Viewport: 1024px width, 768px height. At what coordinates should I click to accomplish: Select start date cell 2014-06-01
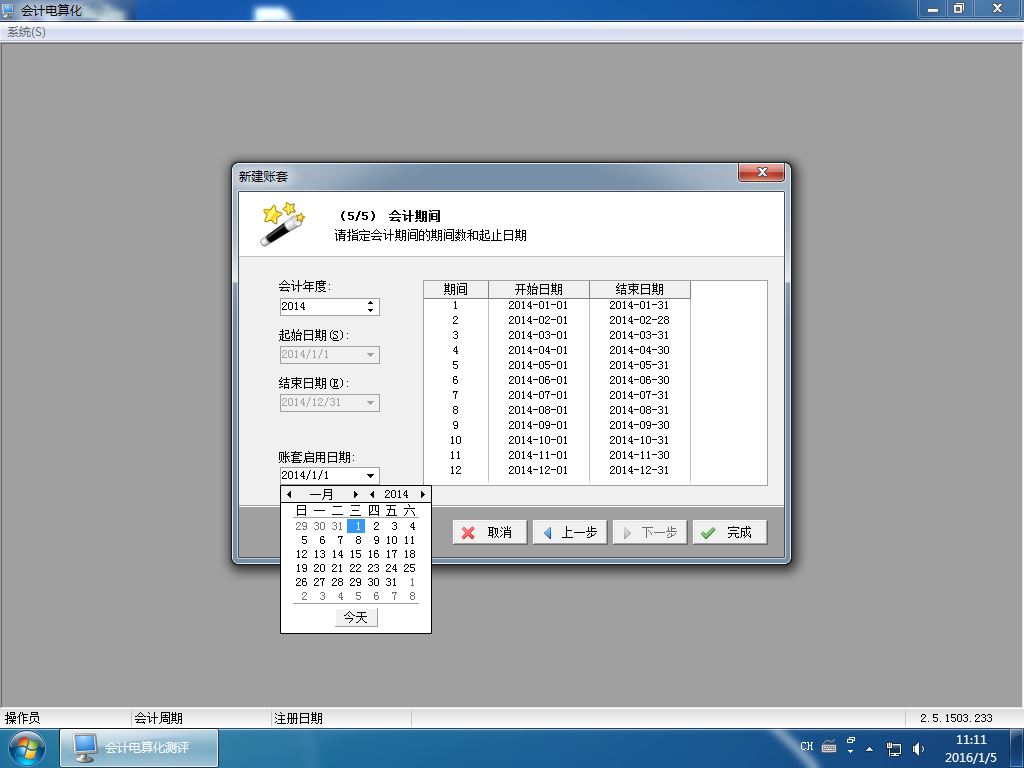click(x=538, y=380)
